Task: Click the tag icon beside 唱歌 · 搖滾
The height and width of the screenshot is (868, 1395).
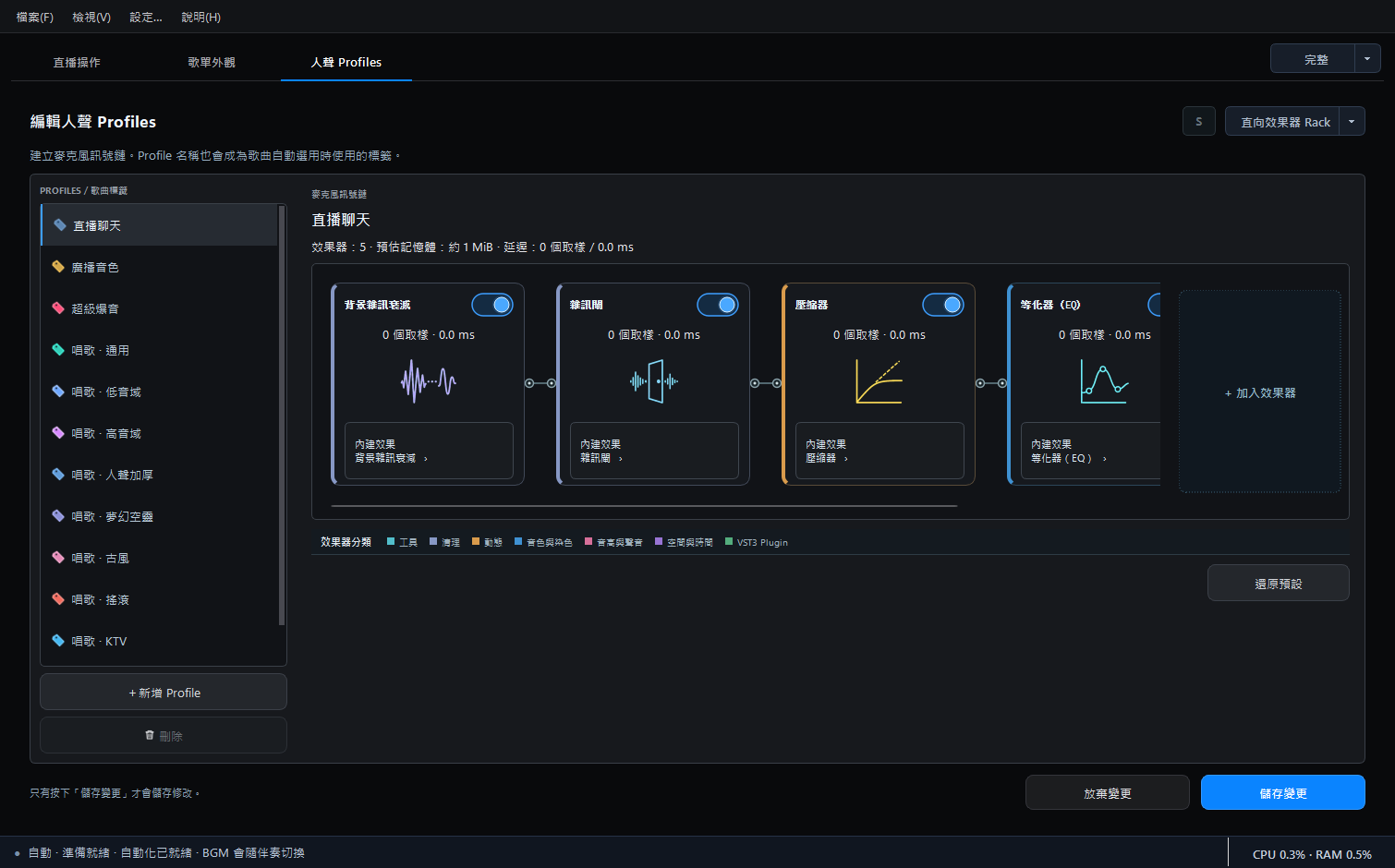Action: 58,599
